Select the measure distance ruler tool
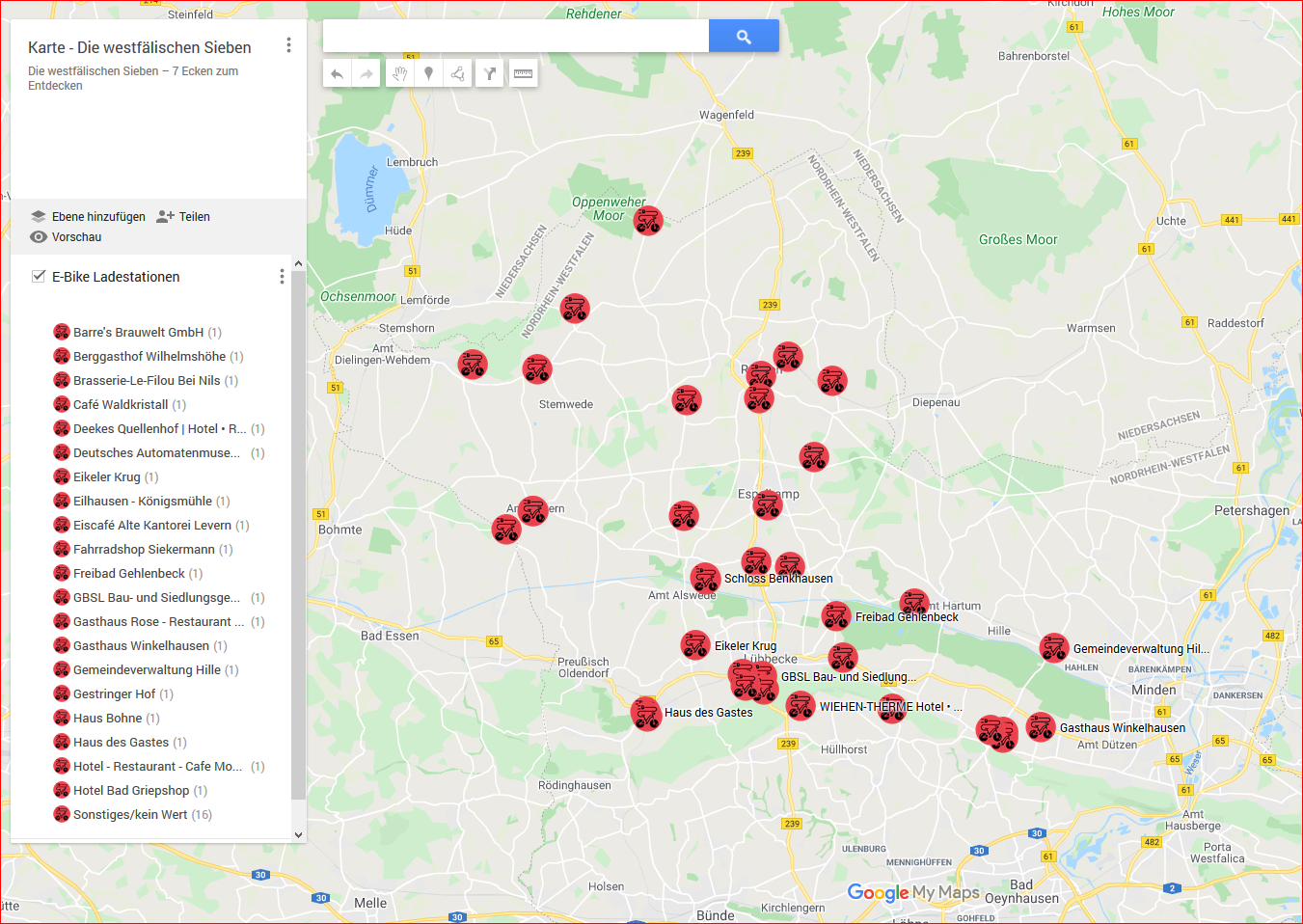Screen dimensions: 1303x924 [x=523, y=73]
